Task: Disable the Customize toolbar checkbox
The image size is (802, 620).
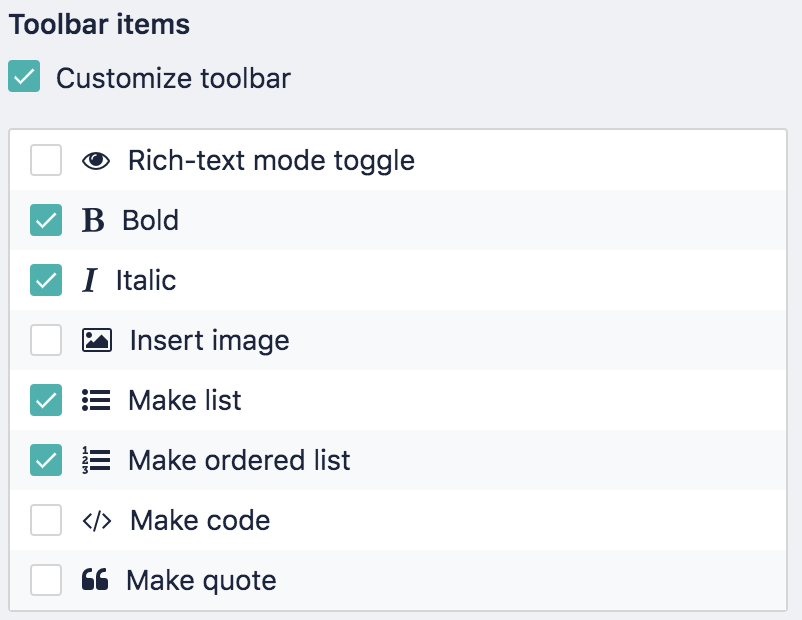Action: tap(24, 74)
